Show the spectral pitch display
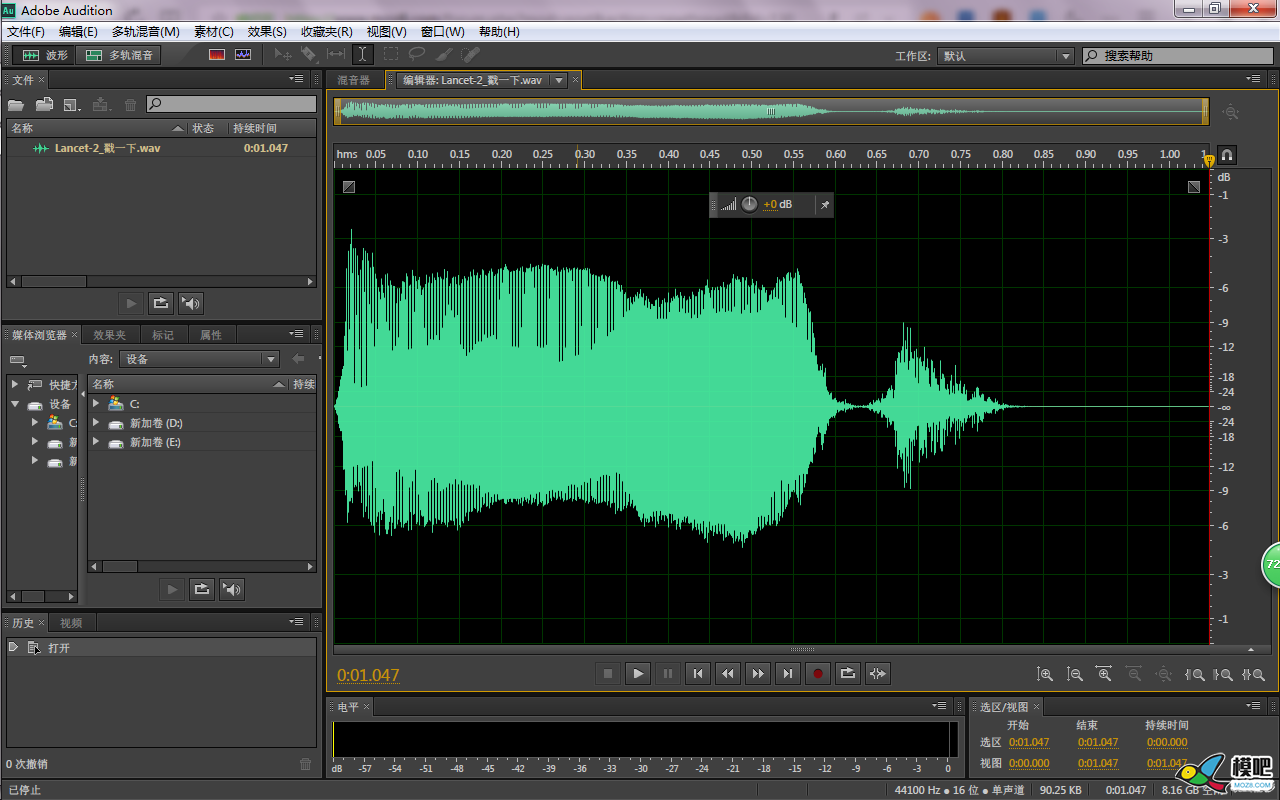Image resolution: width=1280 pixels, height=800 pixels. tap(243, 55)
